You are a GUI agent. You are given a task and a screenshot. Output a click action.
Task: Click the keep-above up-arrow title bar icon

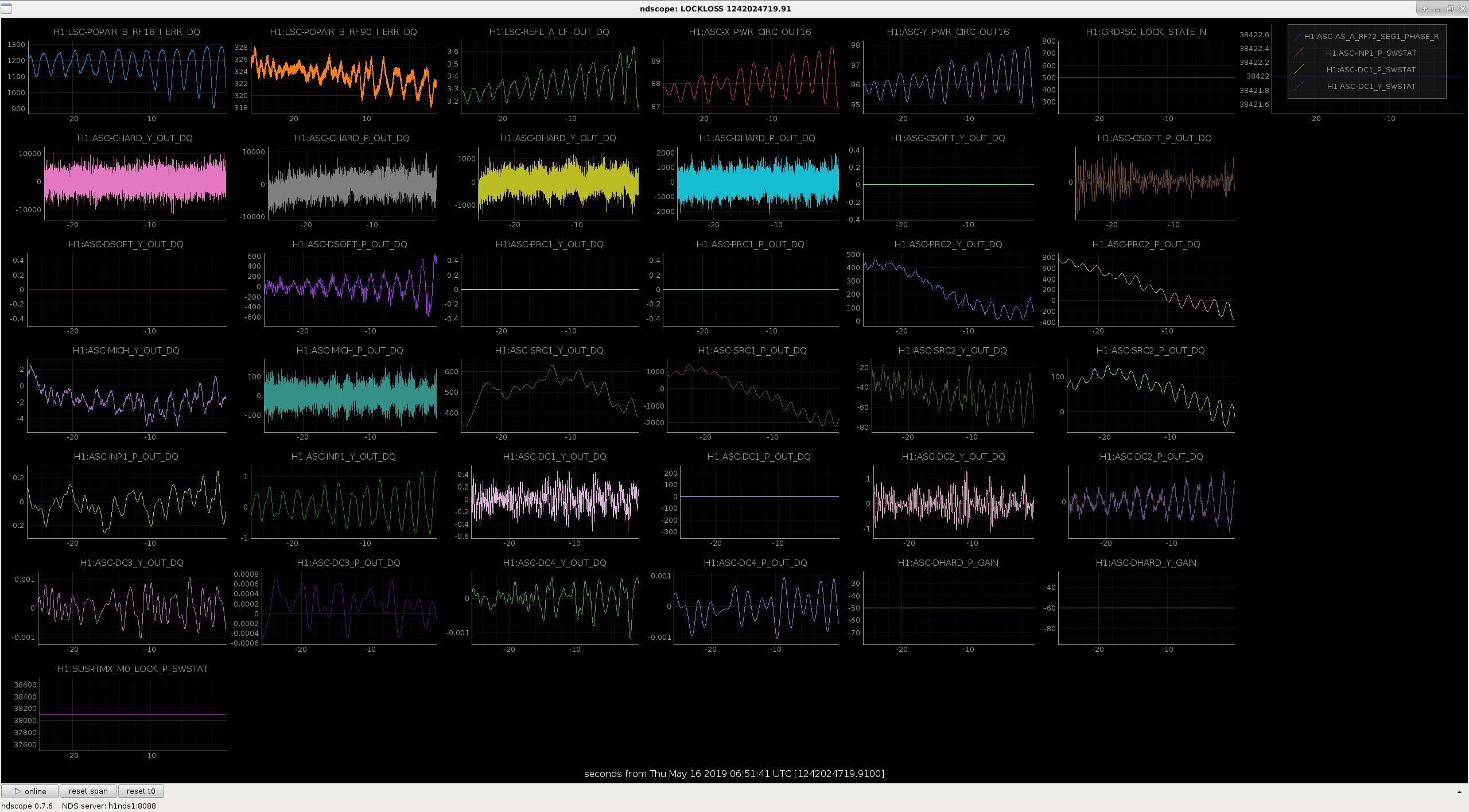pos(1425,9)
